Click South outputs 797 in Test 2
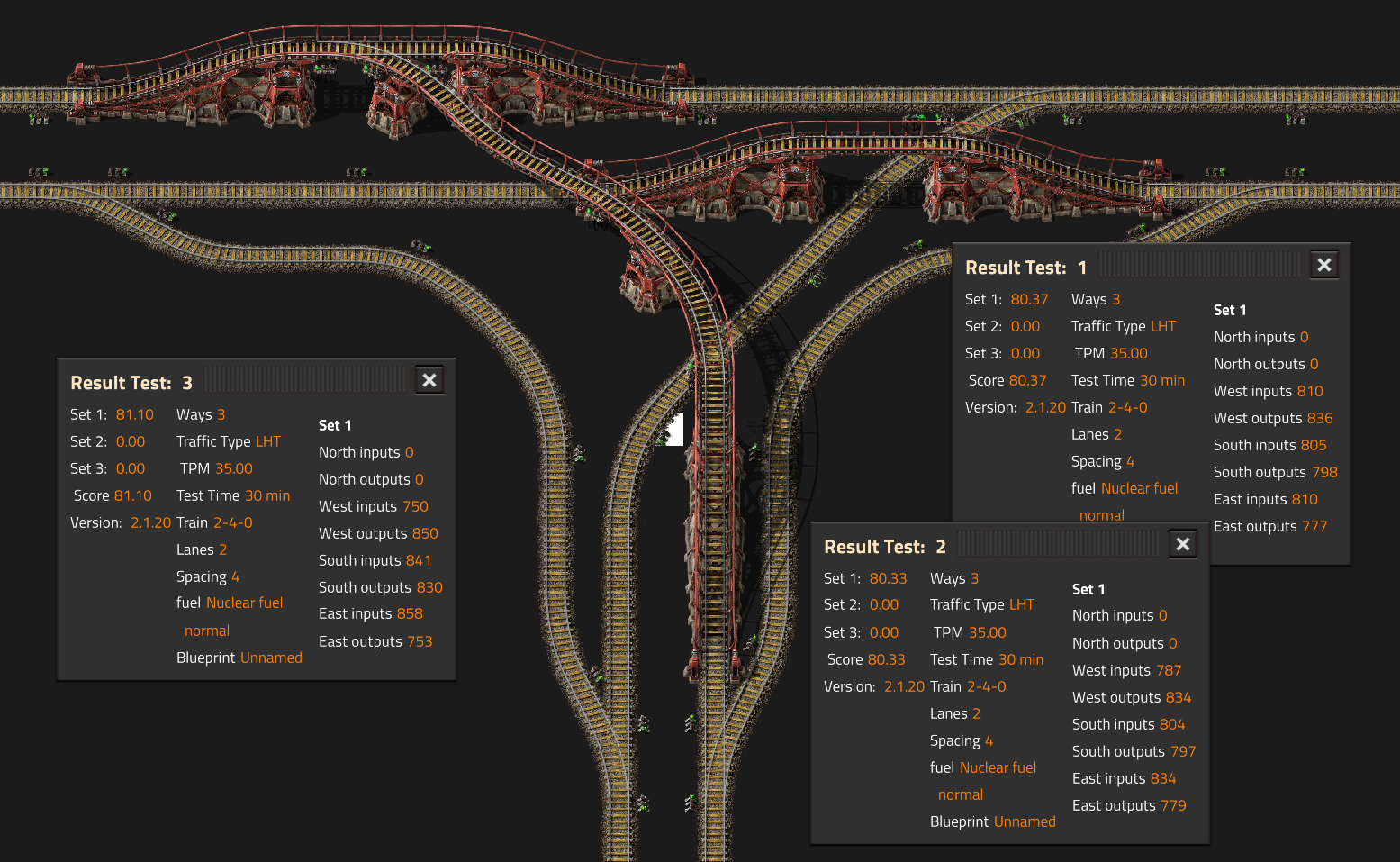This screenshot has height=862, width=1400. [x=1134, y=751]
